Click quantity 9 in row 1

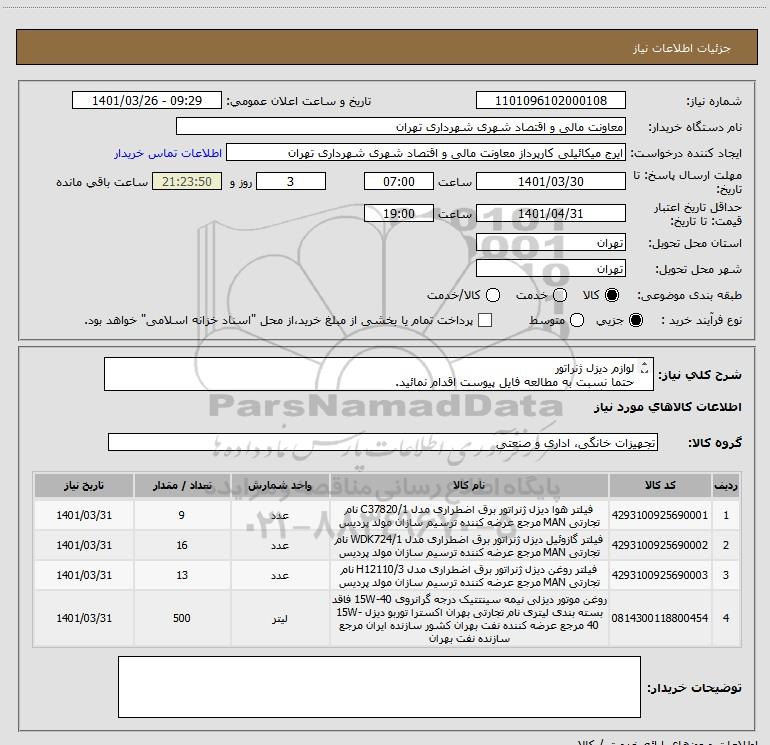pos(182,515)
